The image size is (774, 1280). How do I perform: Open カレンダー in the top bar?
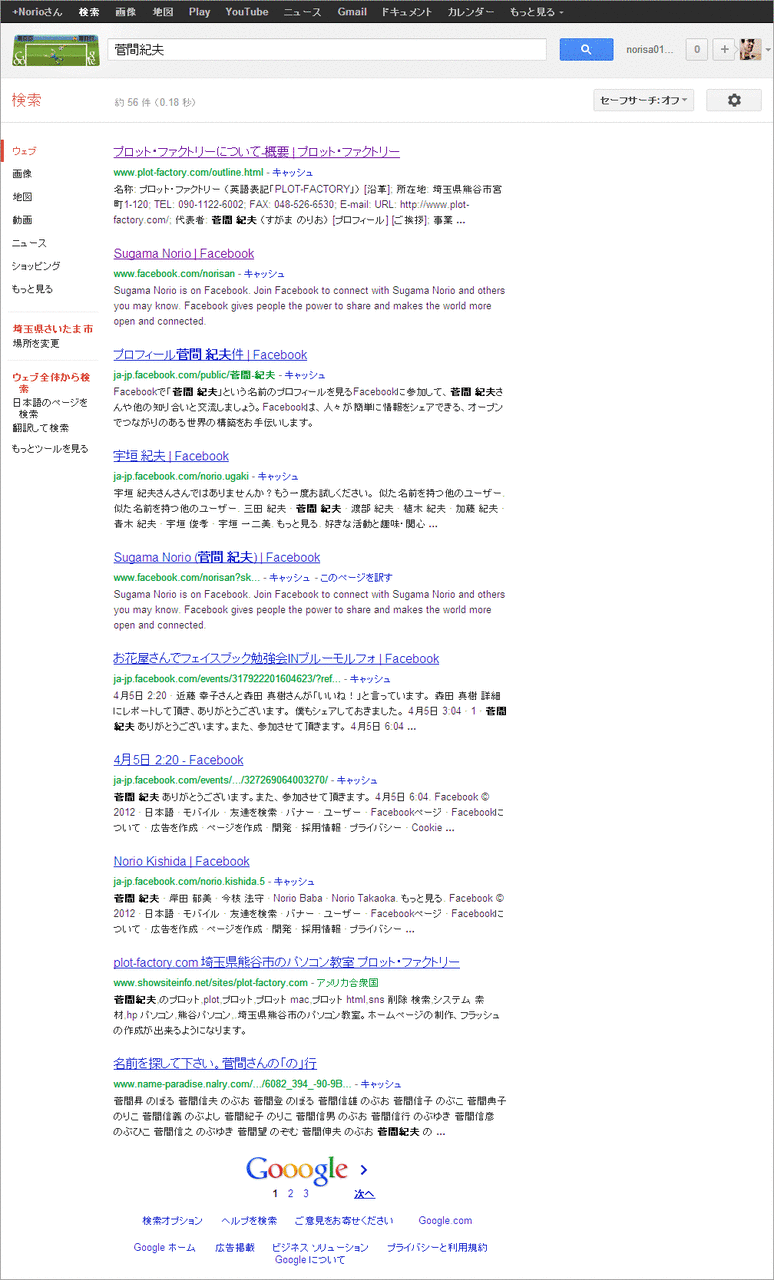tap(471, 12)
